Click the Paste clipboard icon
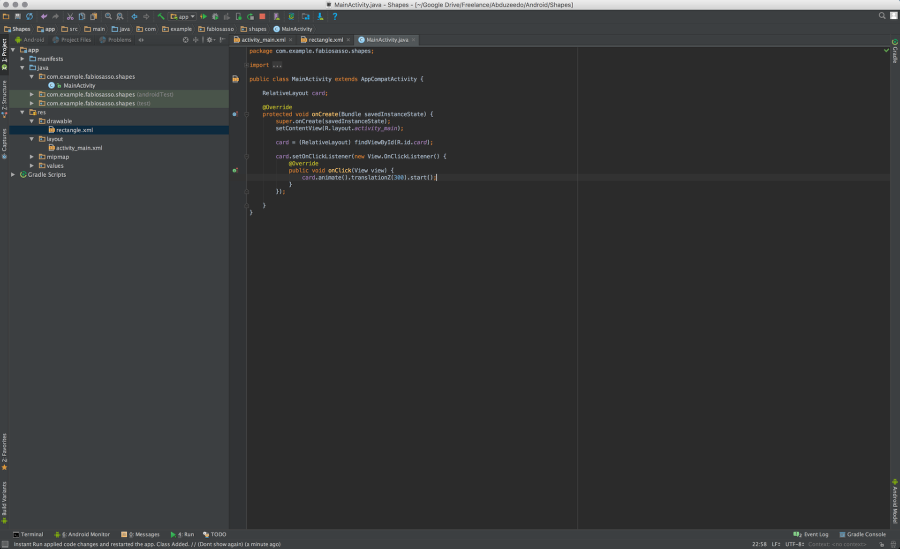The width and height of the screenshot is (900, 549). point(94,17)
